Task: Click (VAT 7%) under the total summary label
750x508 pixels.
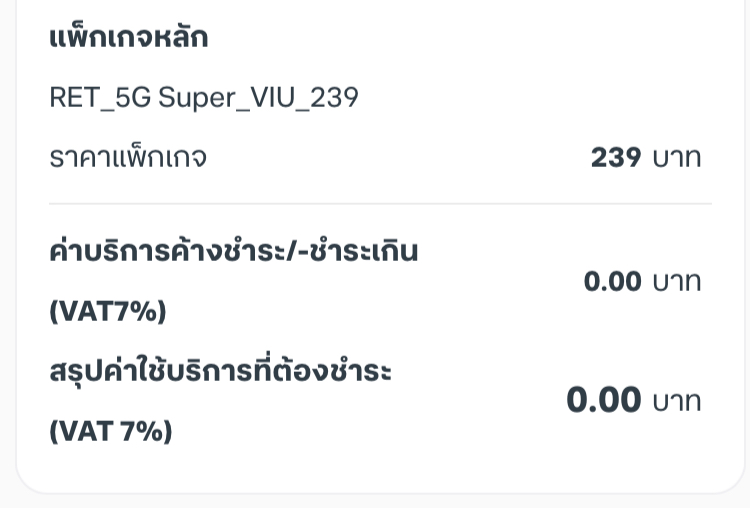Action: point(110,432)
